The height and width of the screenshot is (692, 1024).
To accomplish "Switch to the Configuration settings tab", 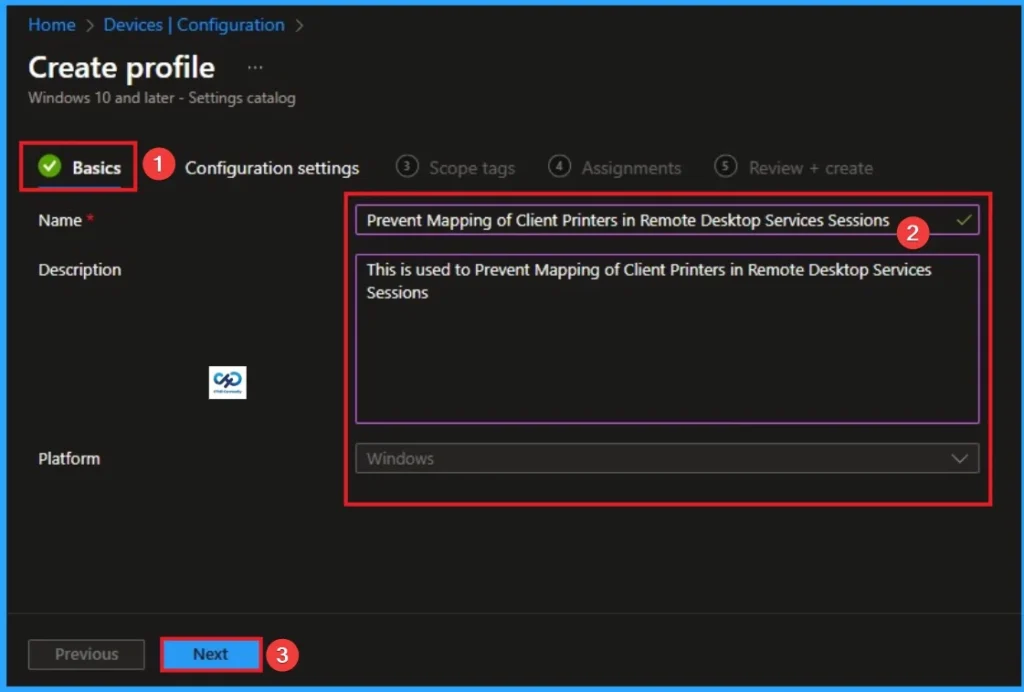I will pos(272,168).
